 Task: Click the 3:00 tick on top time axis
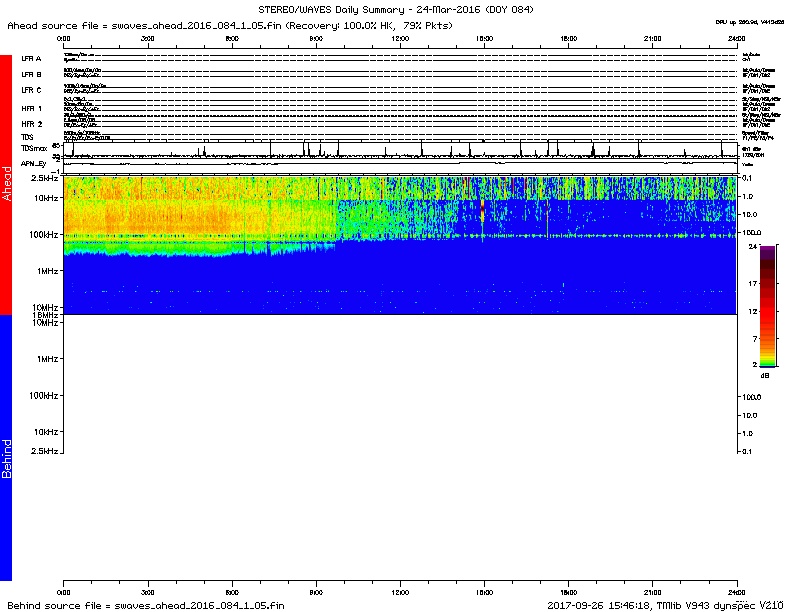(148, 37)
